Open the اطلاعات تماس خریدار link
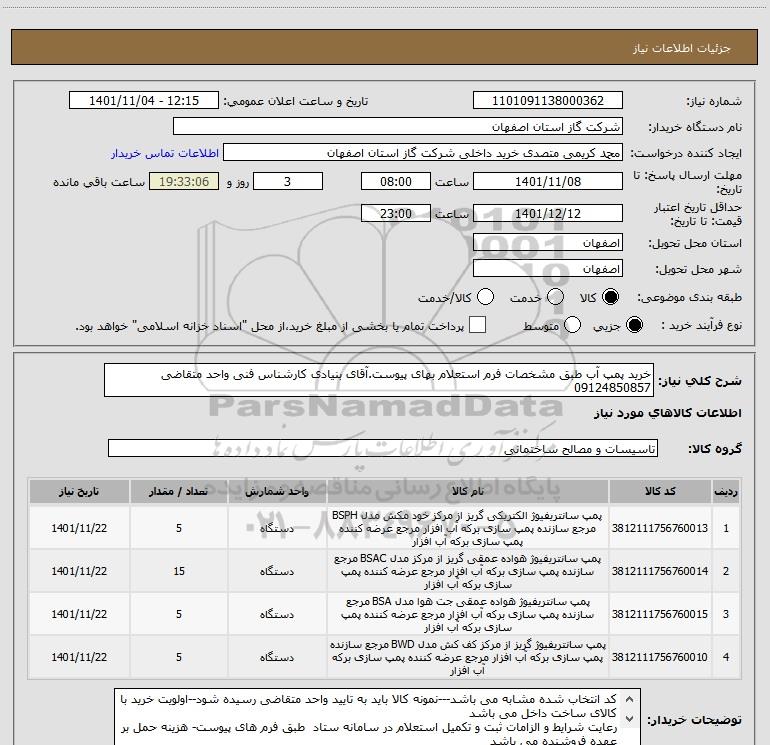This screenshot has width=770, height=745. pos(165,153)
